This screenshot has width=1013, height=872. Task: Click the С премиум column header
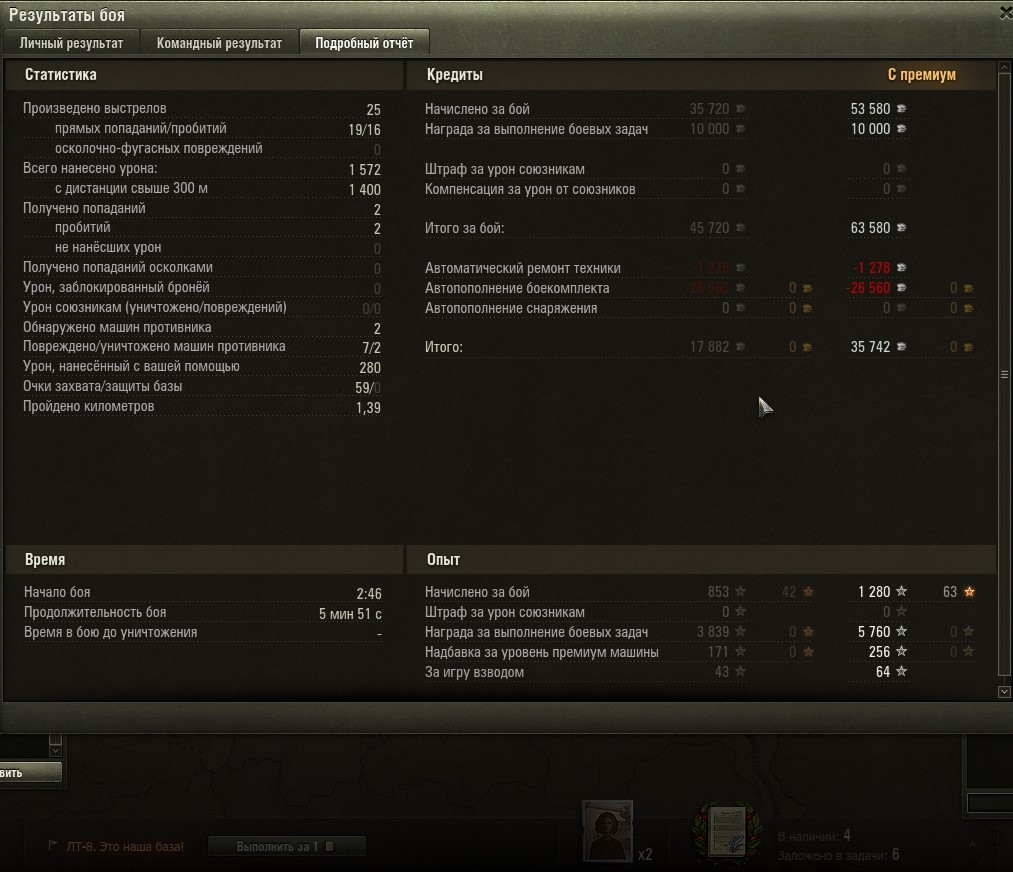(921, 74)
